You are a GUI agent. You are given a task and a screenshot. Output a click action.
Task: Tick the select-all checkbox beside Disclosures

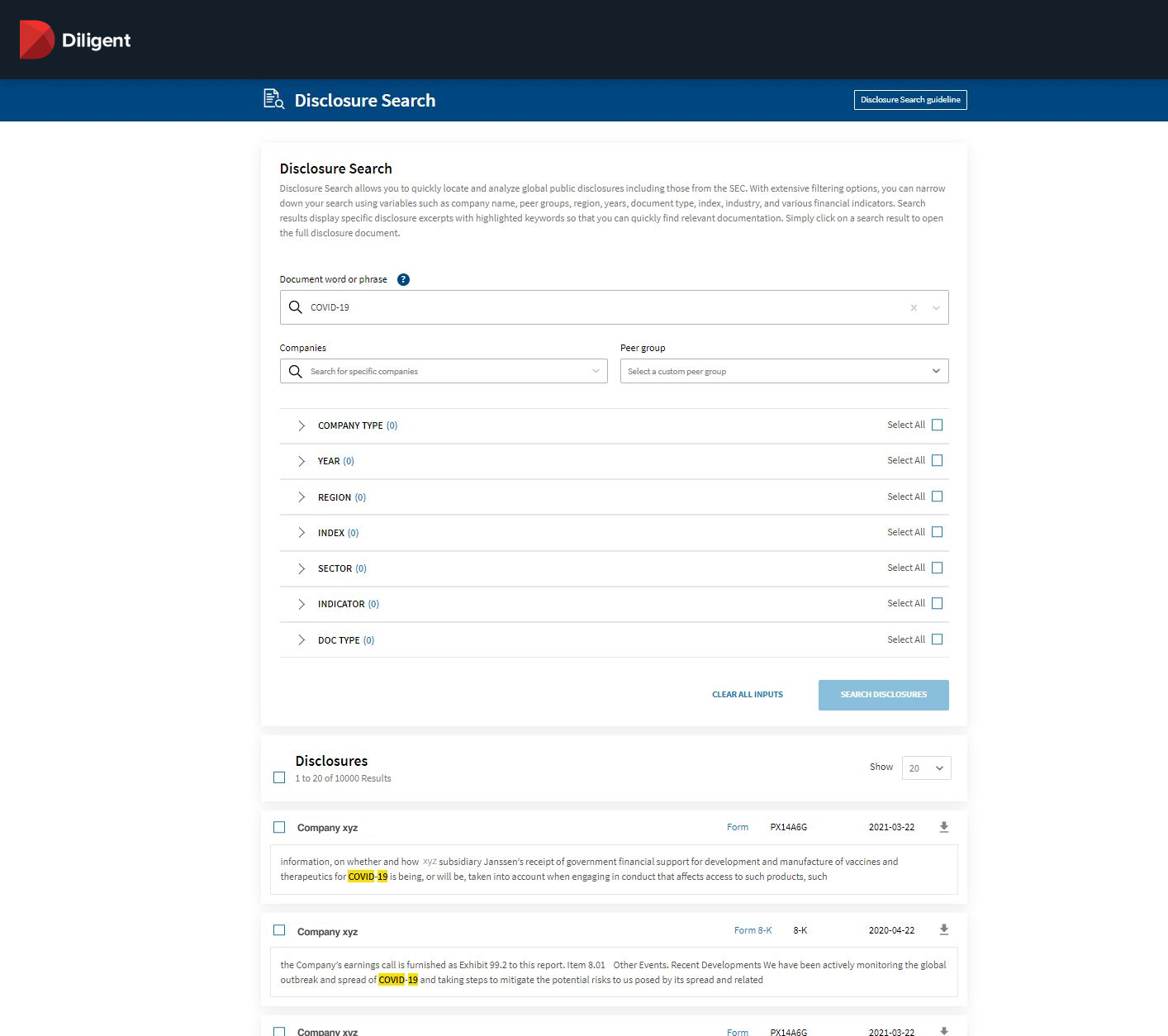tap(279, 777)
